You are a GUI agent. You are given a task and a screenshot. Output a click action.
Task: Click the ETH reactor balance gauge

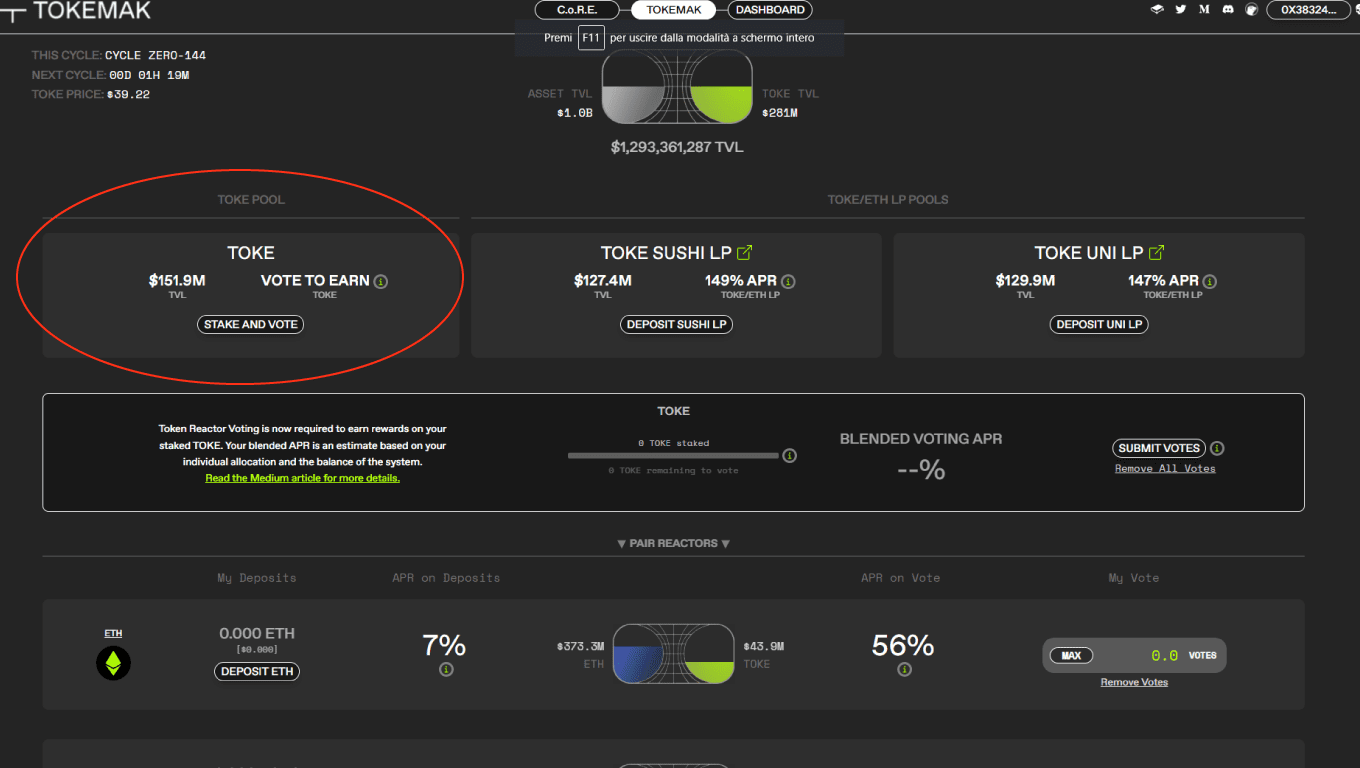click(x=674, y=654)
